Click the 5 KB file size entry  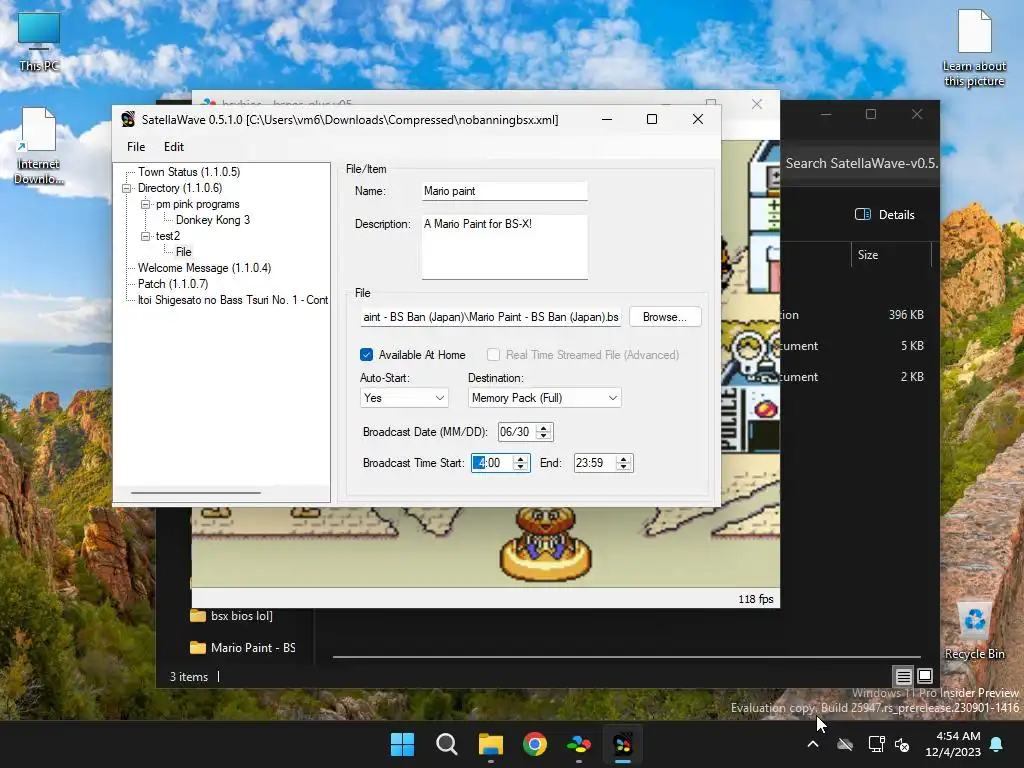(x=912, y=346)
